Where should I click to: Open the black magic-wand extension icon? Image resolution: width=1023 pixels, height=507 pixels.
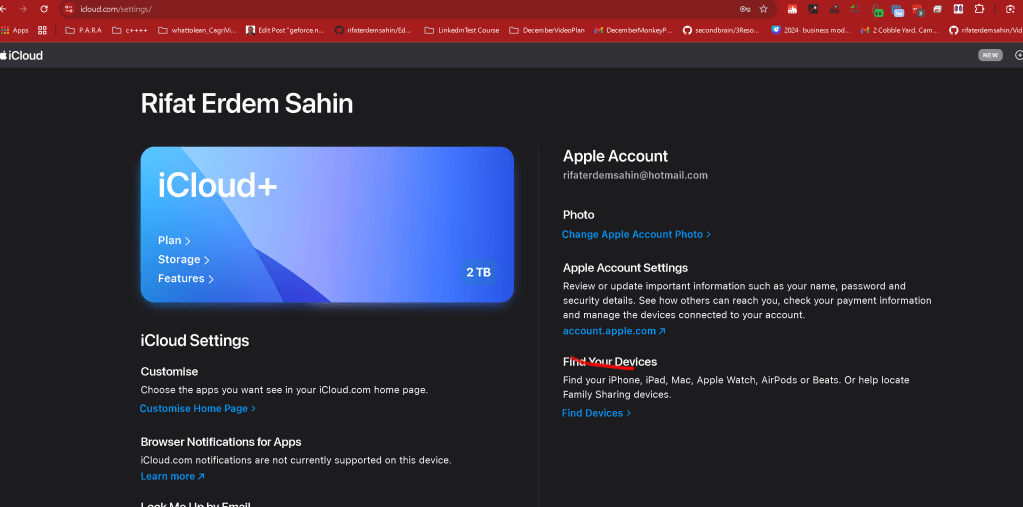pyautogui.click(x=813, y=9)
